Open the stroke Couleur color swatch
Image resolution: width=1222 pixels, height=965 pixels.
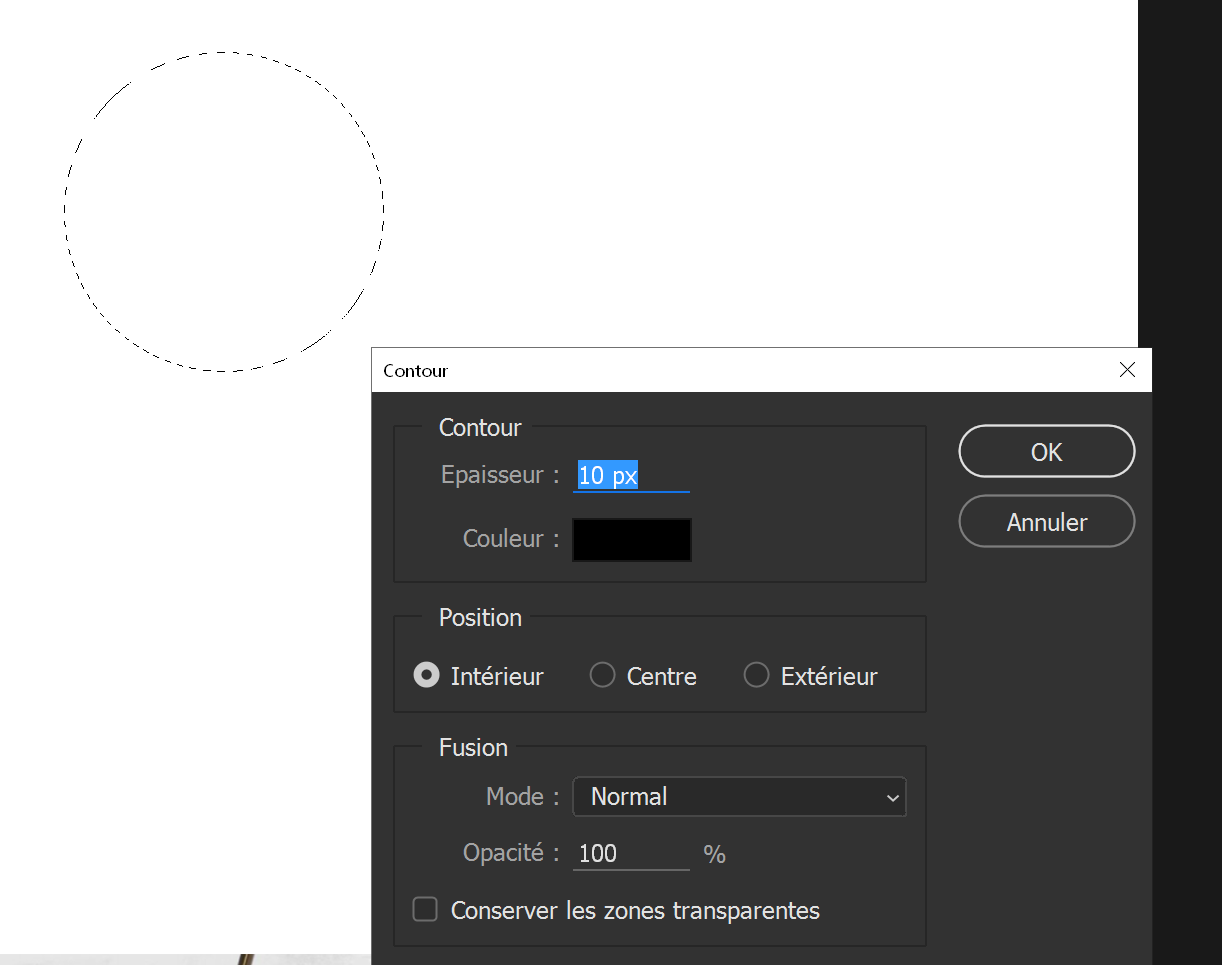click(631, 539)
